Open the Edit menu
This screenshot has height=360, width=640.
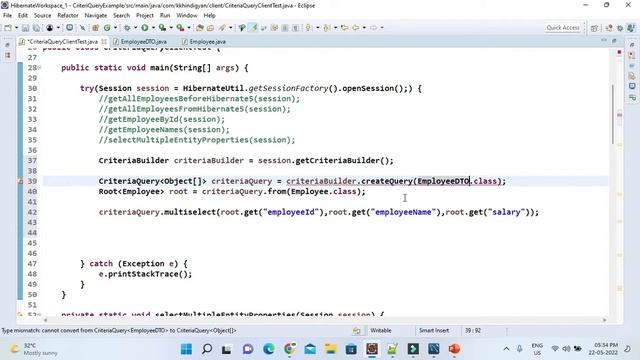pyautogui.click(x=23, y=16)
